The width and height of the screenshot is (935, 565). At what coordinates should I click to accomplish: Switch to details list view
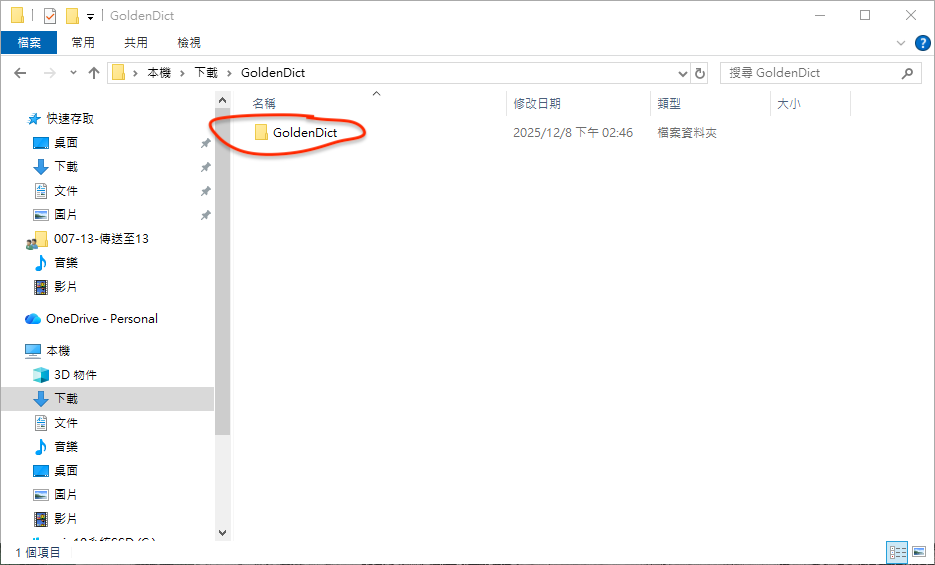tap(897, 552)
